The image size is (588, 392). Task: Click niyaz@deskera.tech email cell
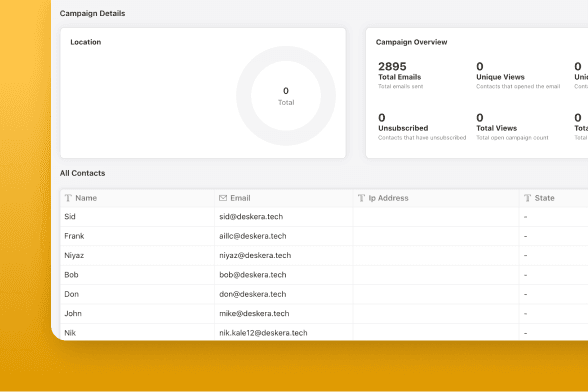[x=255, y=255]
